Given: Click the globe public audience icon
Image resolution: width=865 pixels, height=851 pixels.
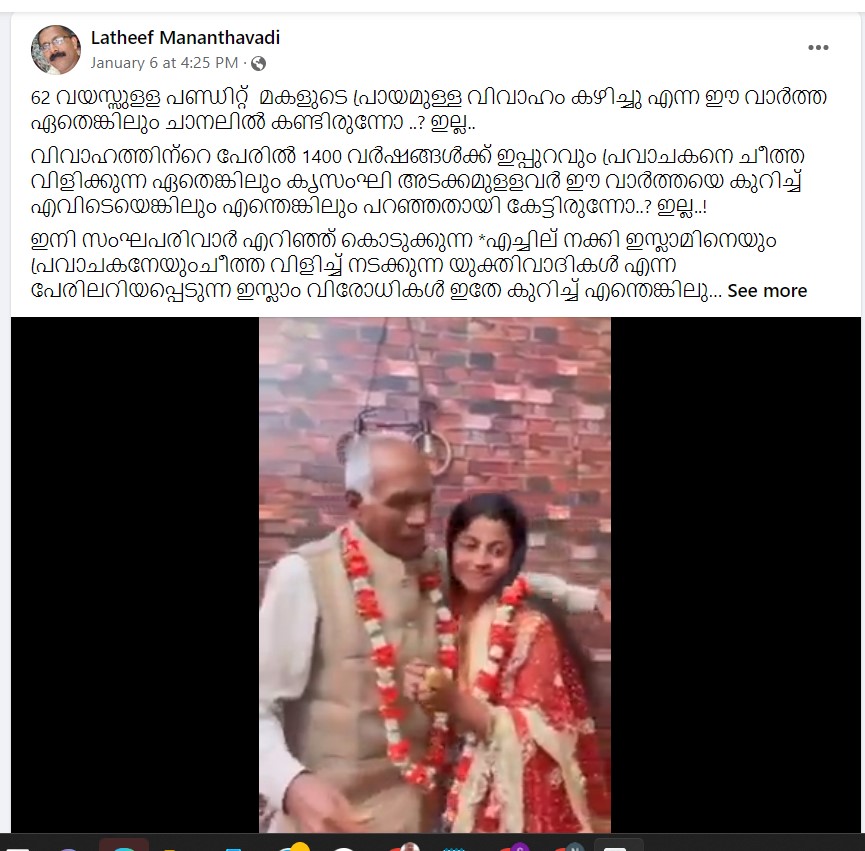Looking at the screenshot, I should pyautogui.click(x=258, y=63).
